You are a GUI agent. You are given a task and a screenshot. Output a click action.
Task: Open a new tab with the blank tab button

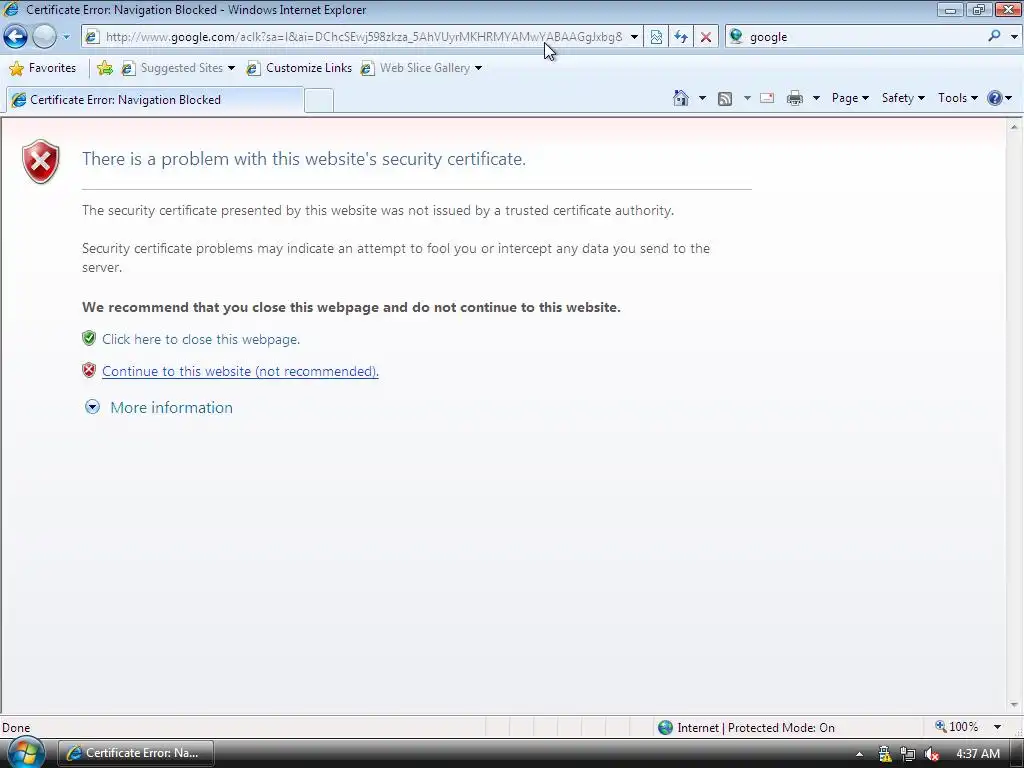(319, 101)
